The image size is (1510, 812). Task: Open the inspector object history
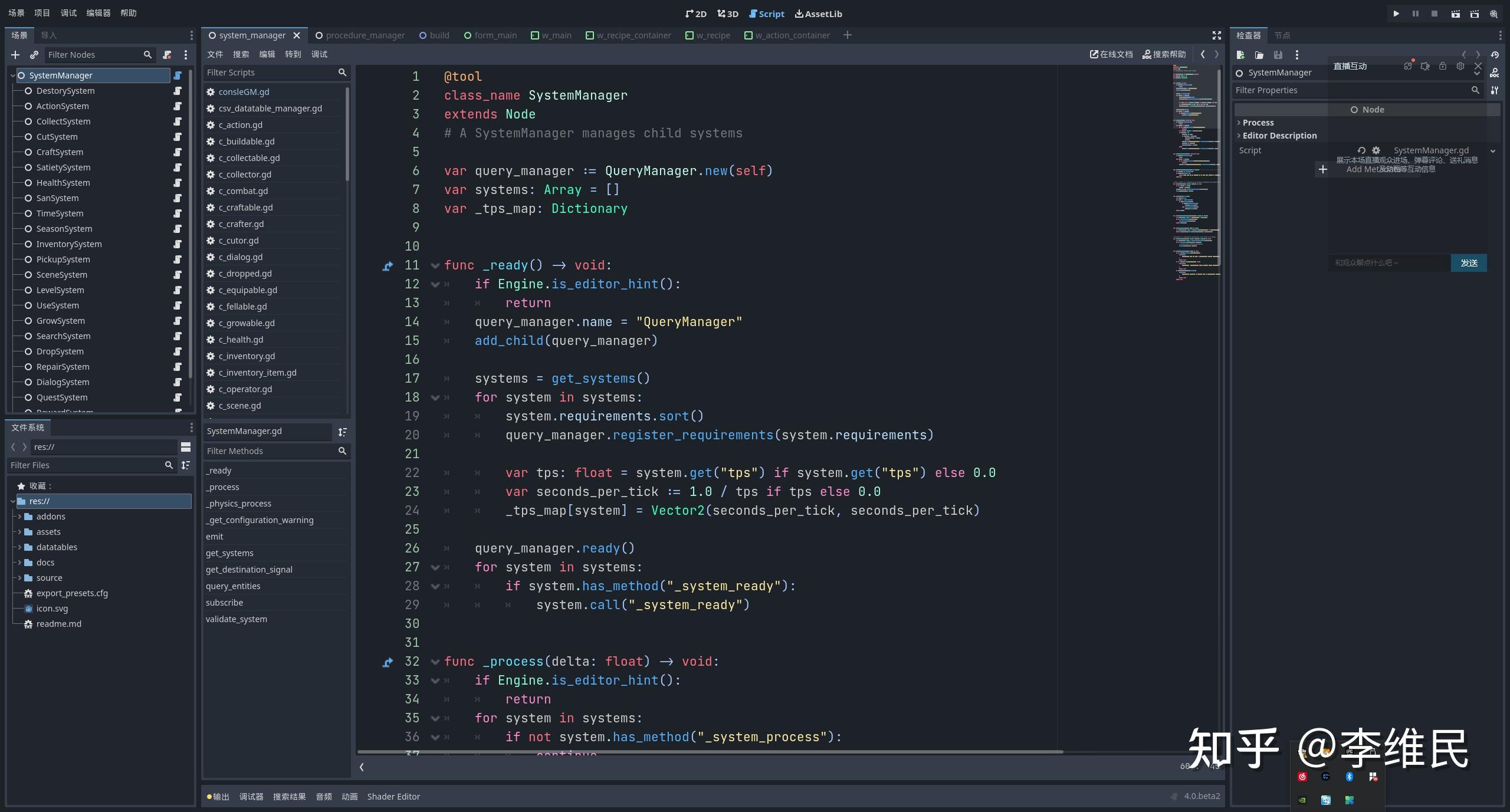pyautogui.click(x=1494, y=55)
